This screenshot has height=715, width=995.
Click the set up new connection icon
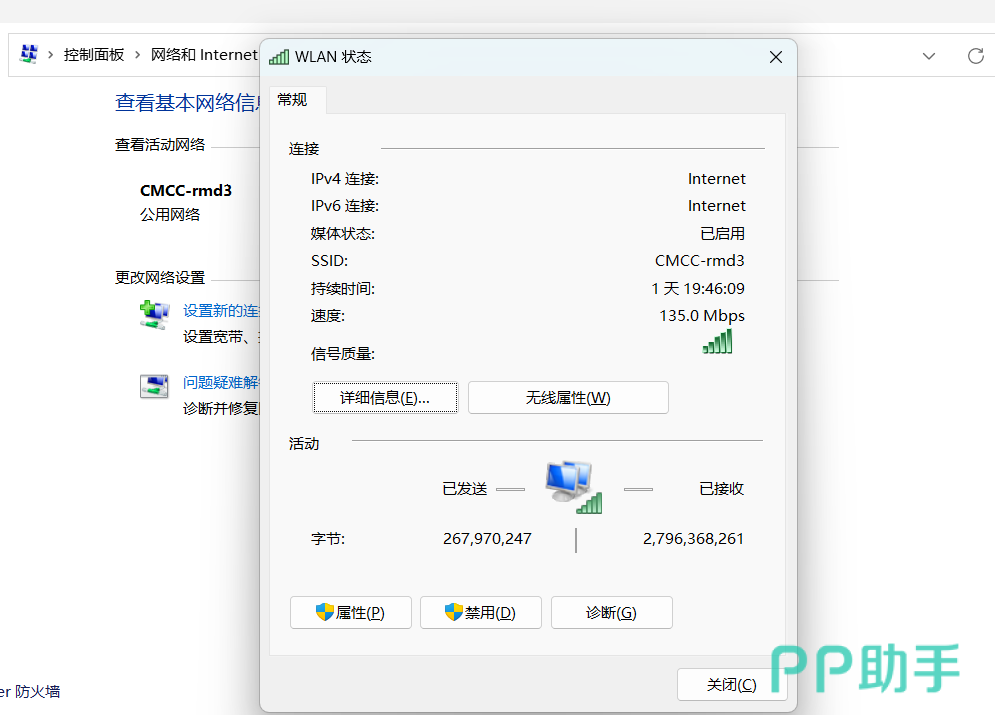154,314
